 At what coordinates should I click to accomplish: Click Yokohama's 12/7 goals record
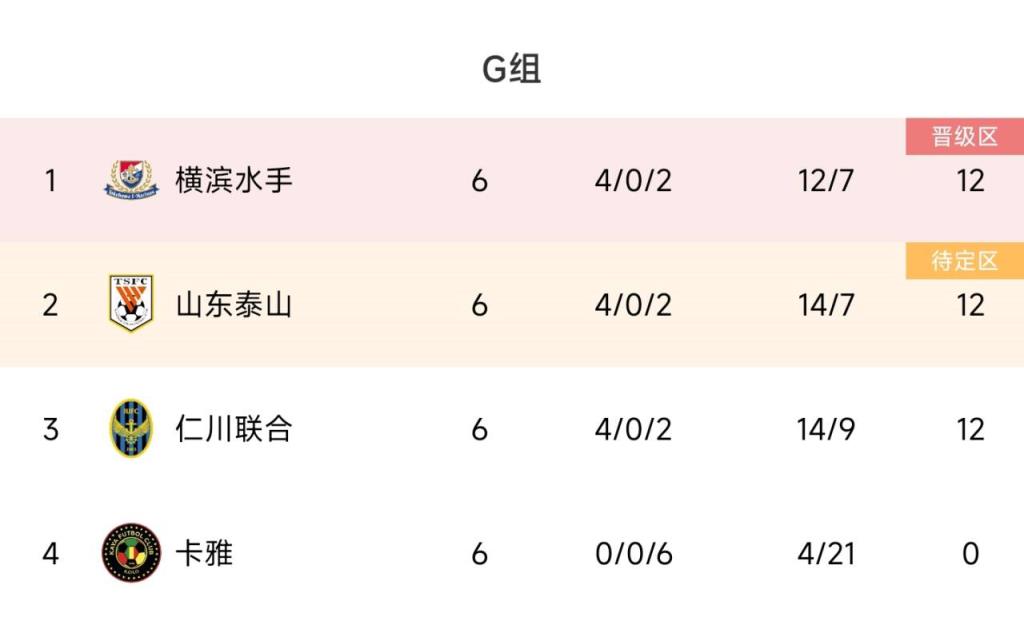(826, 181)
